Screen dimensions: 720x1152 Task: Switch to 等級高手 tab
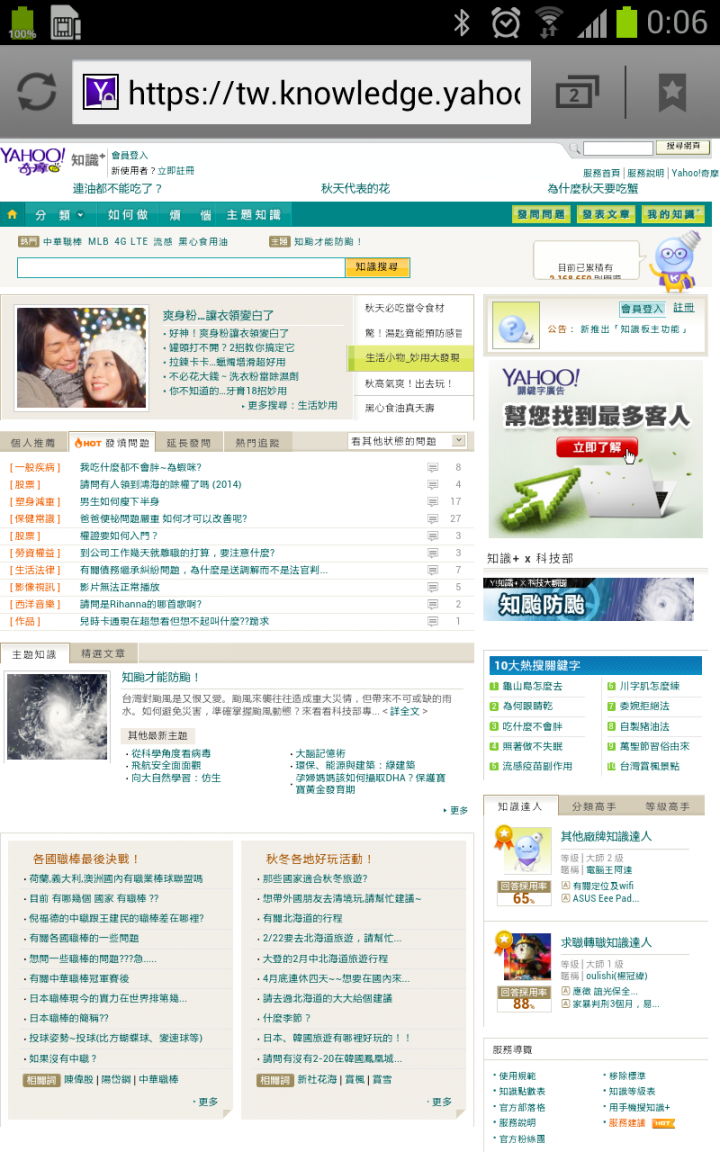pyautogui.click(x=667, y=806)
